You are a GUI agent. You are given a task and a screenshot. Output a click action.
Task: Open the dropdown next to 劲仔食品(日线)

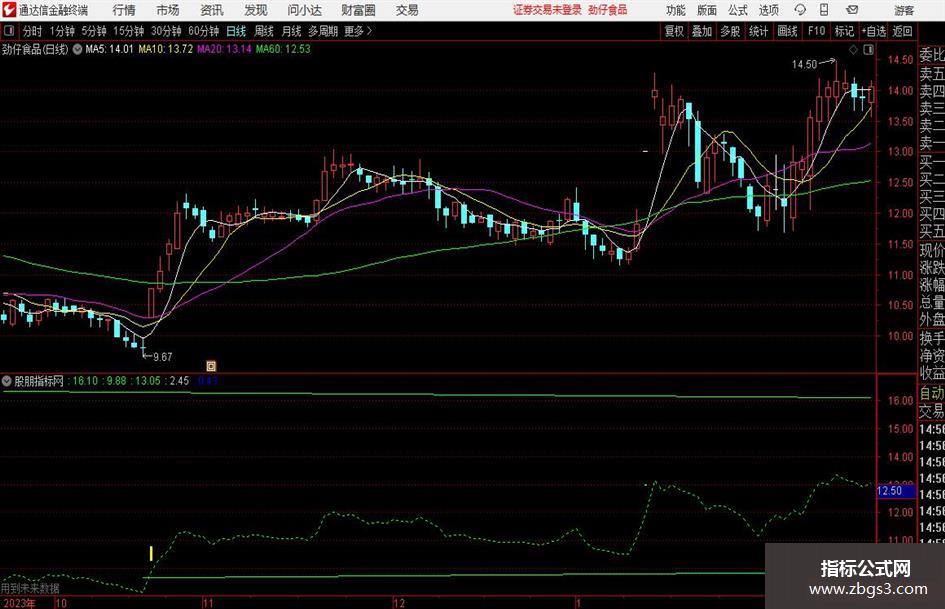tap(77, 49)
